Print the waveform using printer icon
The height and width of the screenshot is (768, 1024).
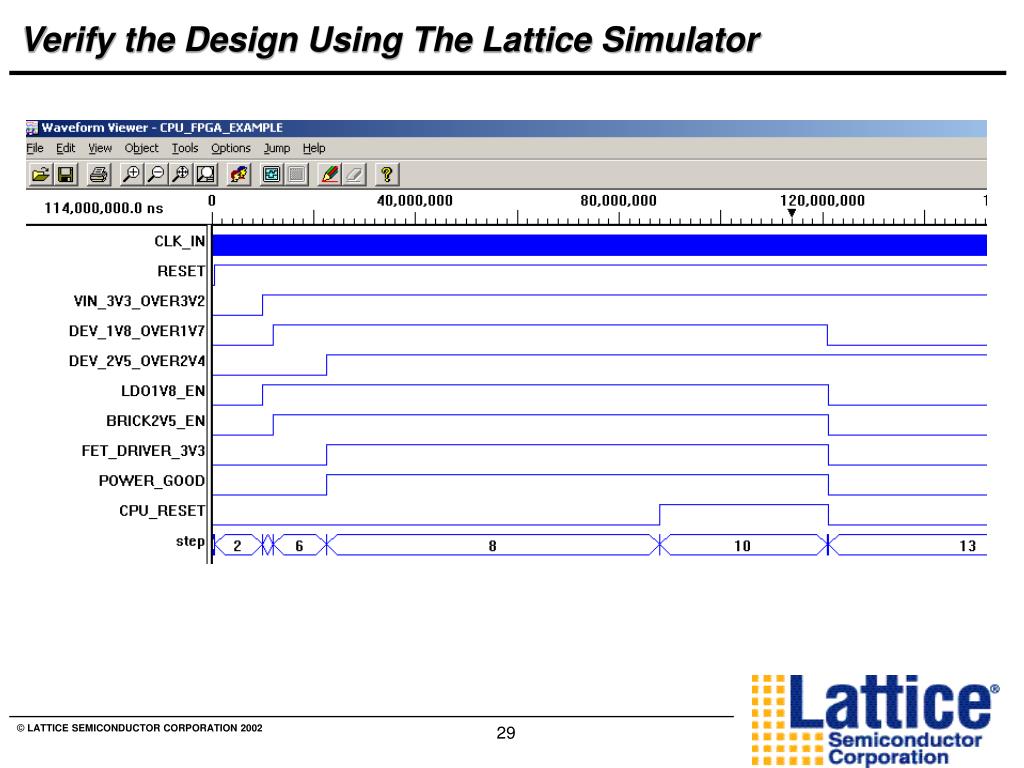pos(99,174)
